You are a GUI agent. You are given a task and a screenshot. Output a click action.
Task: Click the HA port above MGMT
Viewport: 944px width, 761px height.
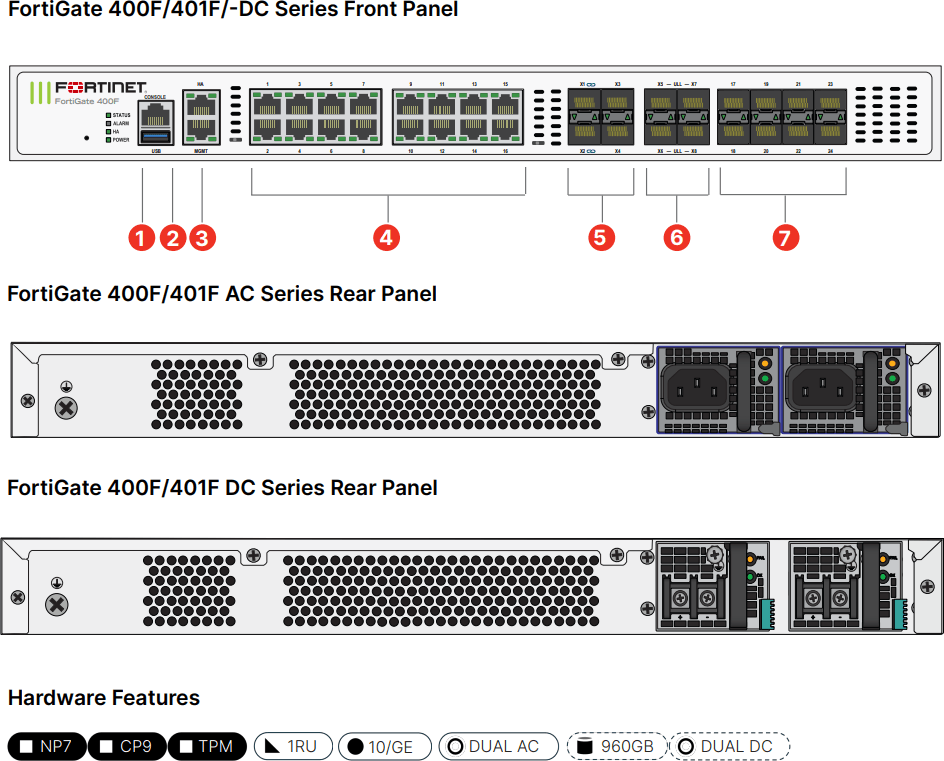pos(201,106)
